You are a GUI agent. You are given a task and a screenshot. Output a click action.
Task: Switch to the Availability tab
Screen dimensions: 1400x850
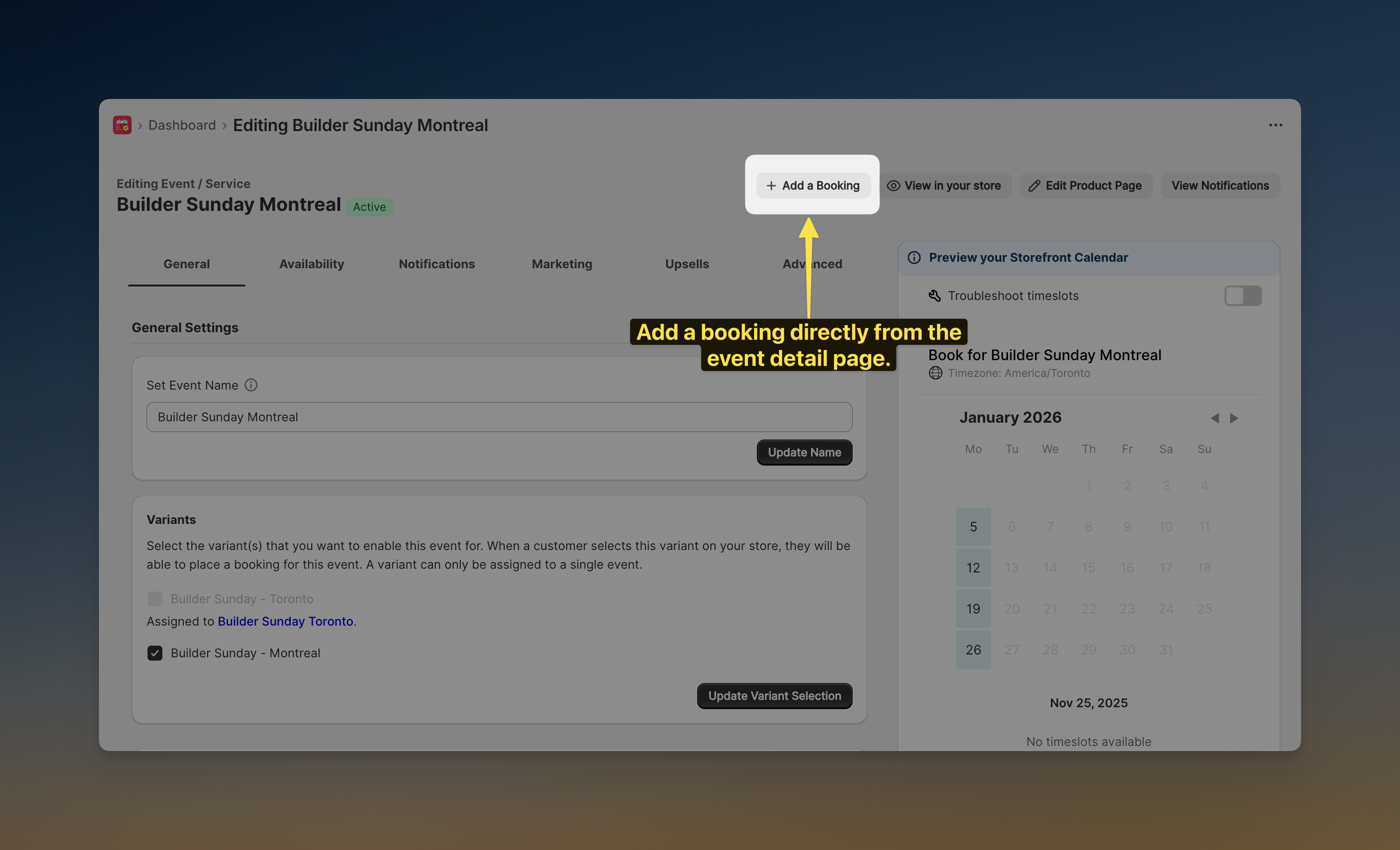click(311, 264)
